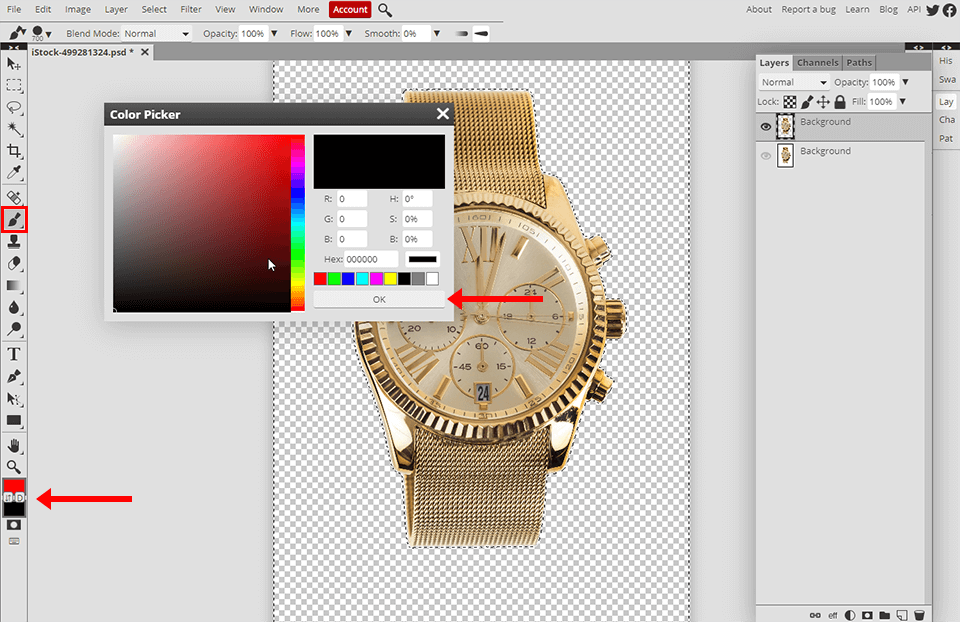Image resolution: width=960 pixels, height=622 pixels.
Task: Open the Blend Mode dropdown
Action: (x=793, y=81)
